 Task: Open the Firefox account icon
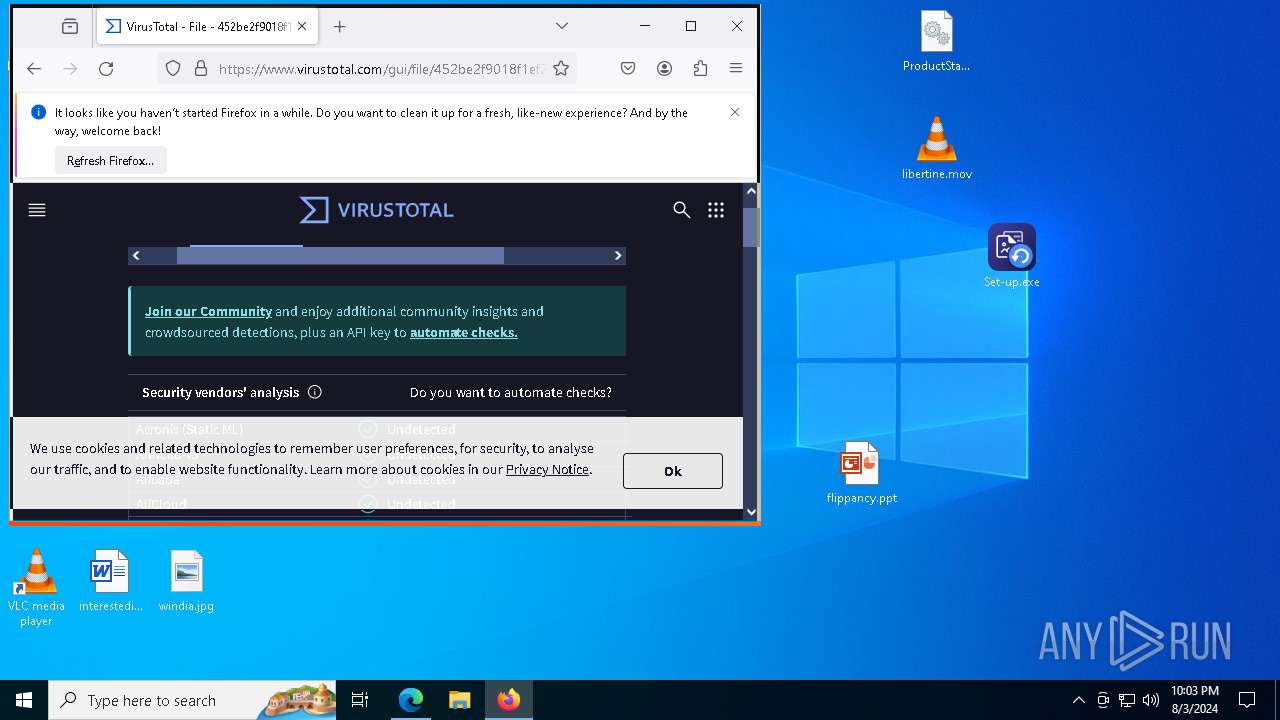point(664,68)
